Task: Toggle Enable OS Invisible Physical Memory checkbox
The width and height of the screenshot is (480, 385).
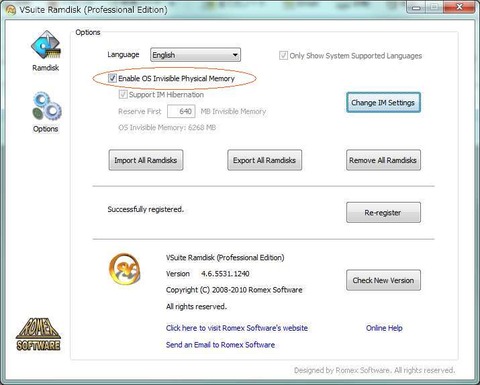Action: tap(112, 78)
